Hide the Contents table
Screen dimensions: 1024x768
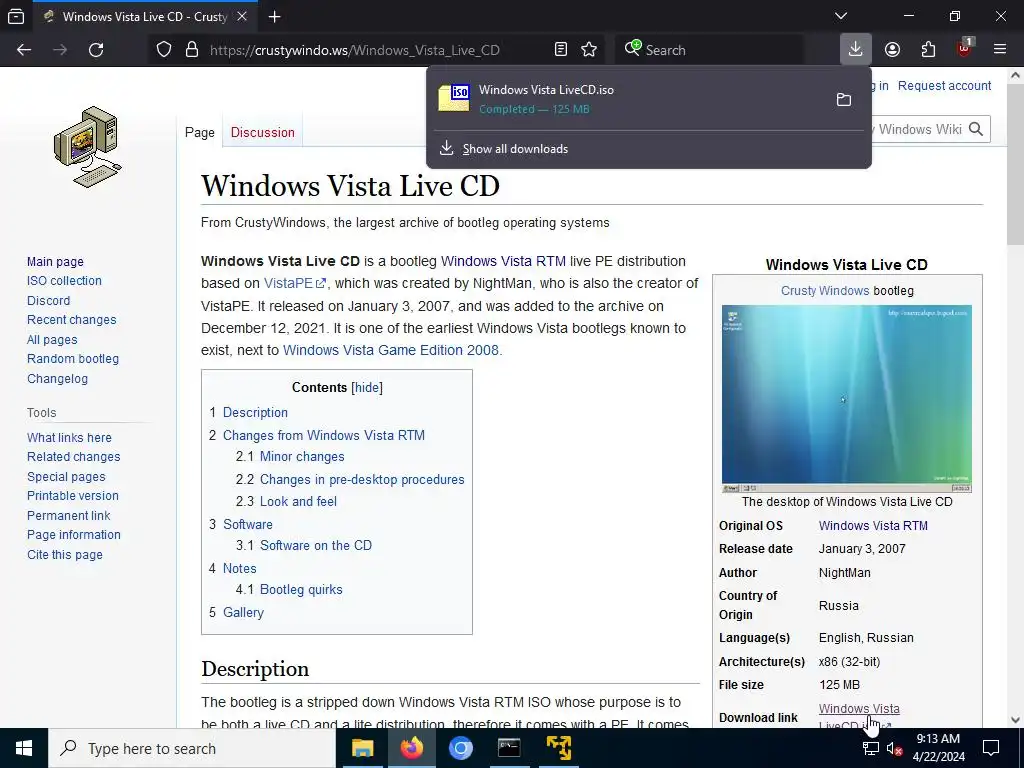[x=367, y=388]
